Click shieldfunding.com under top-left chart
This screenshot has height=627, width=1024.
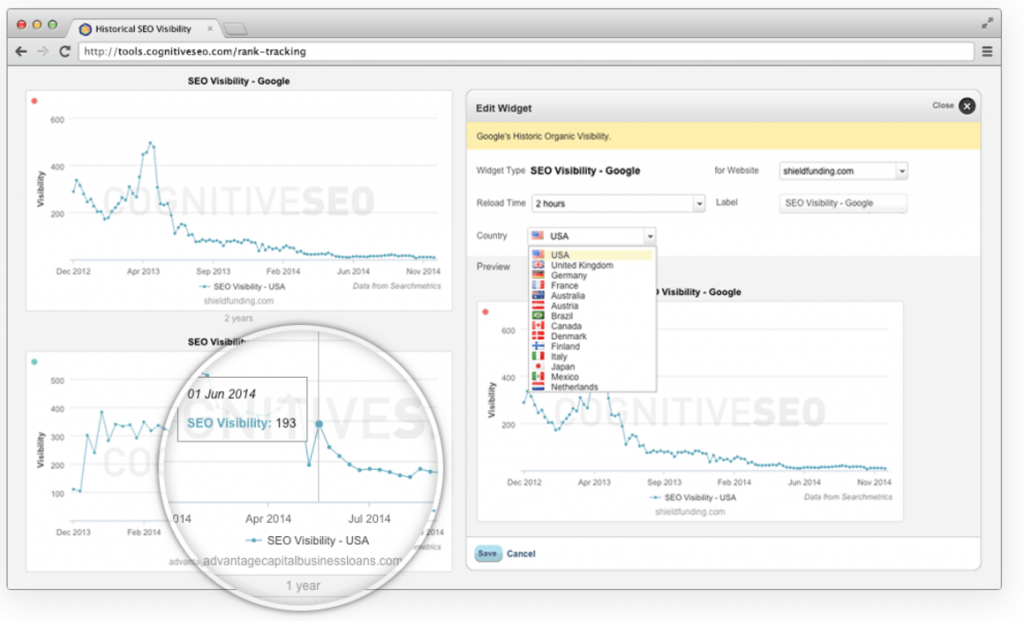tap(238, 301)
